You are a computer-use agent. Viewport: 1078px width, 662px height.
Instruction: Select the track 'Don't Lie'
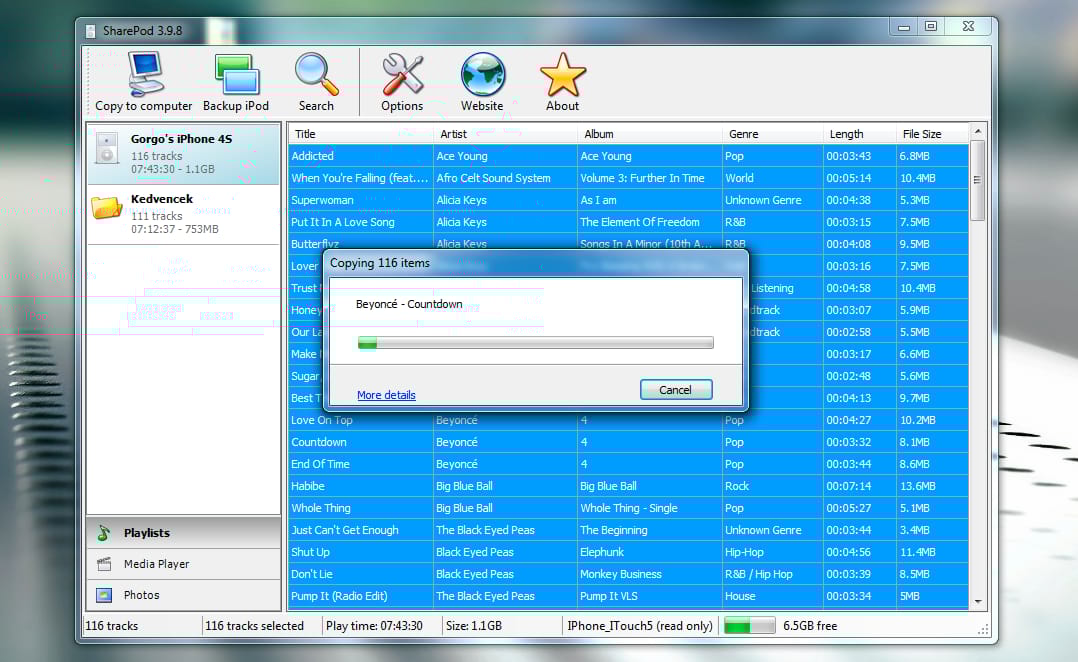(312, 574)
